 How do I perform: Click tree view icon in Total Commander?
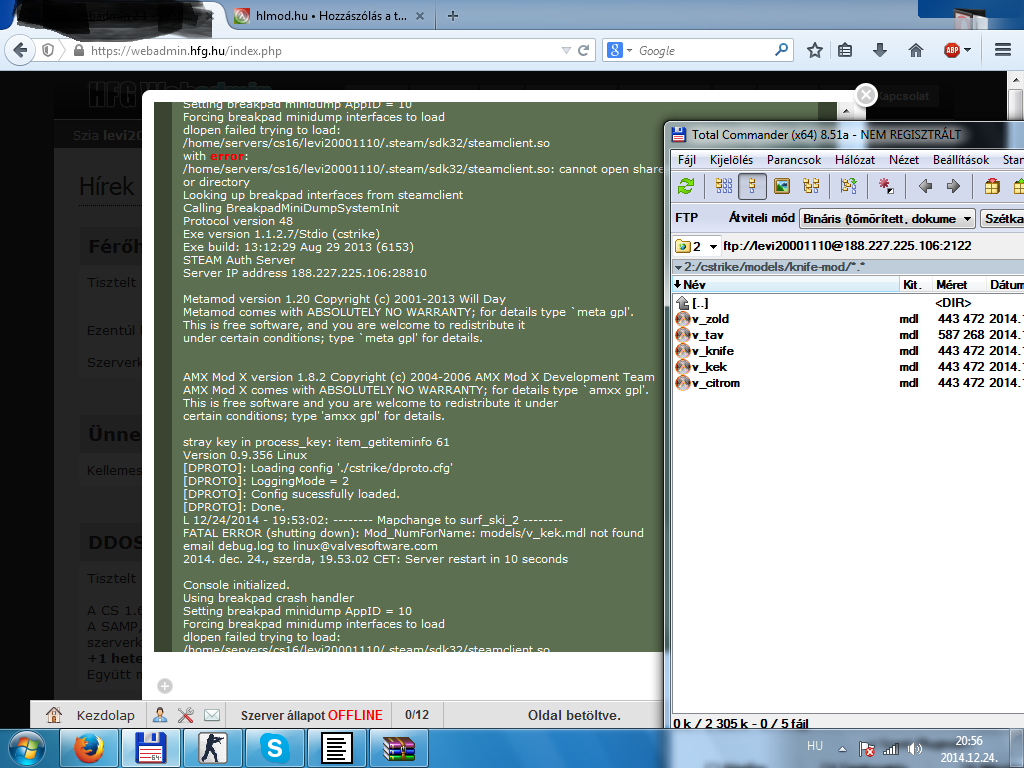[811, 186]
